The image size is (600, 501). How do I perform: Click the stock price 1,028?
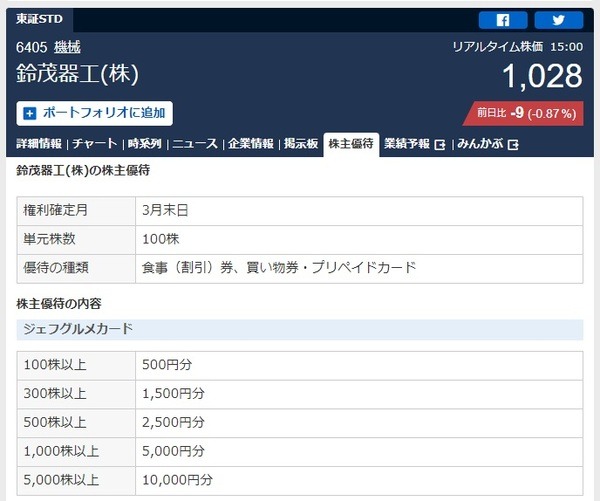542,76
